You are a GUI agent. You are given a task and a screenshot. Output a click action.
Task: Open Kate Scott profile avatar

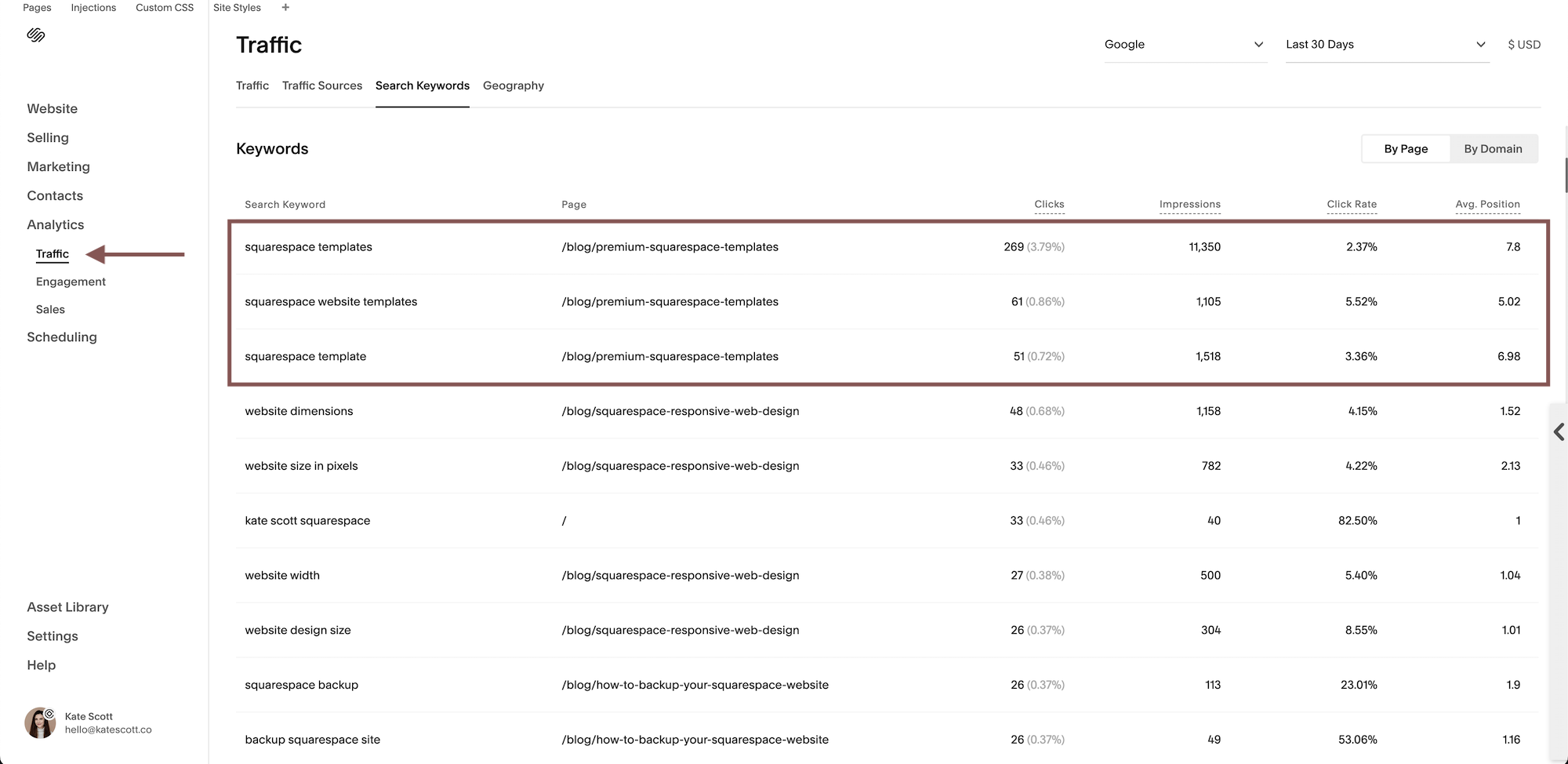coord(40,722)
